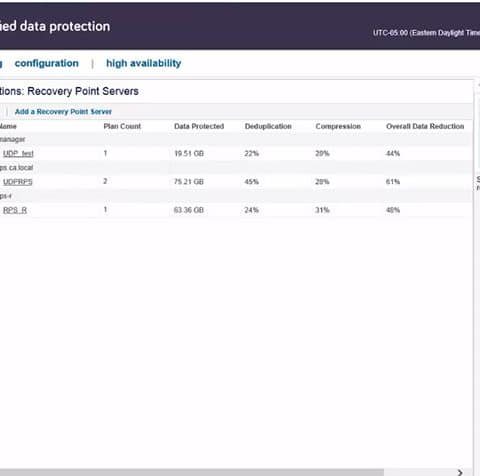The width and height of the screenshot is (480, 476).
Task: Sort by the Plan Count column header
Action: 122,126
